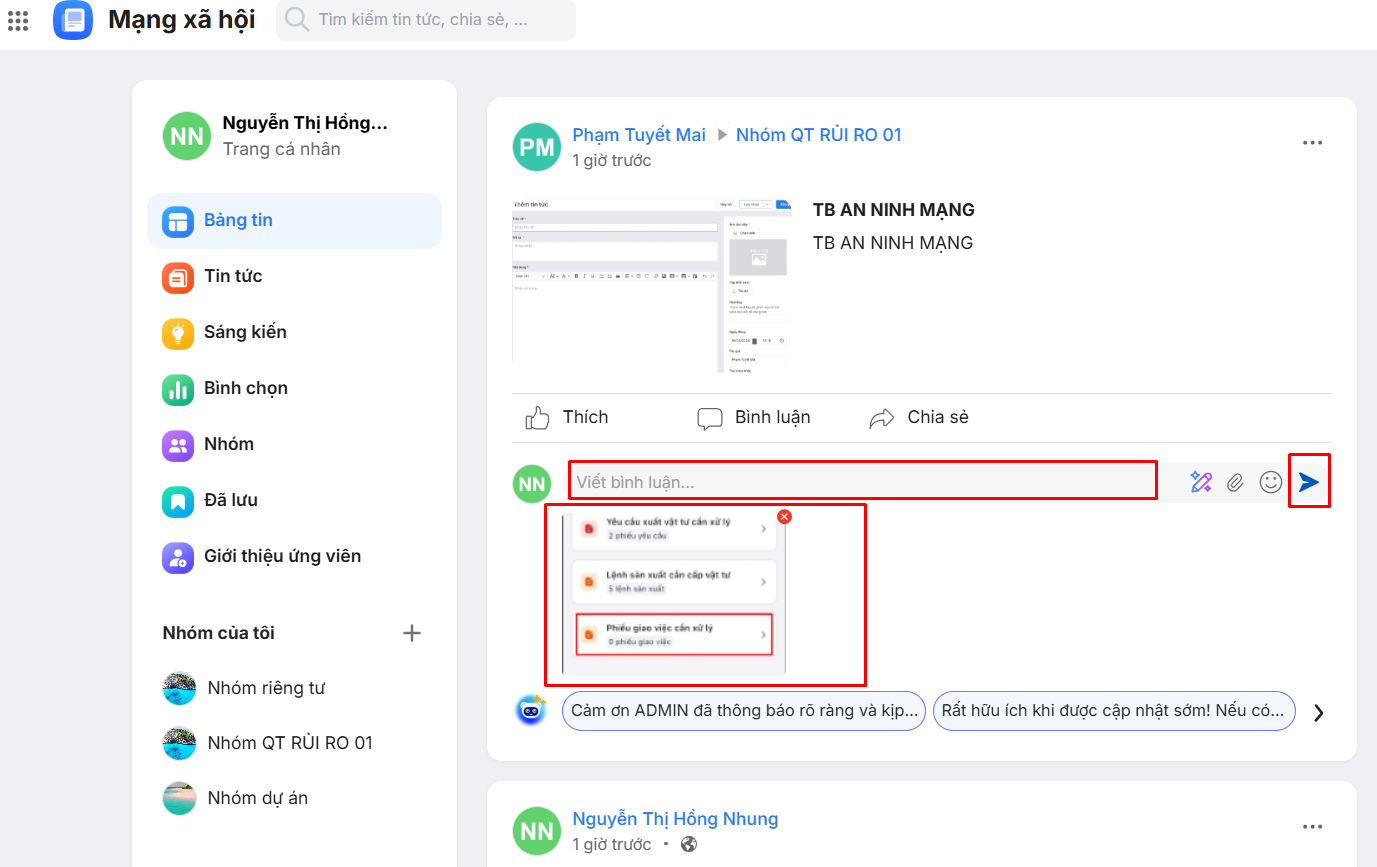Click the PM avatar on the post
Image resolution: width=1377 pixels, height=867 pixels.
[537, 147]
